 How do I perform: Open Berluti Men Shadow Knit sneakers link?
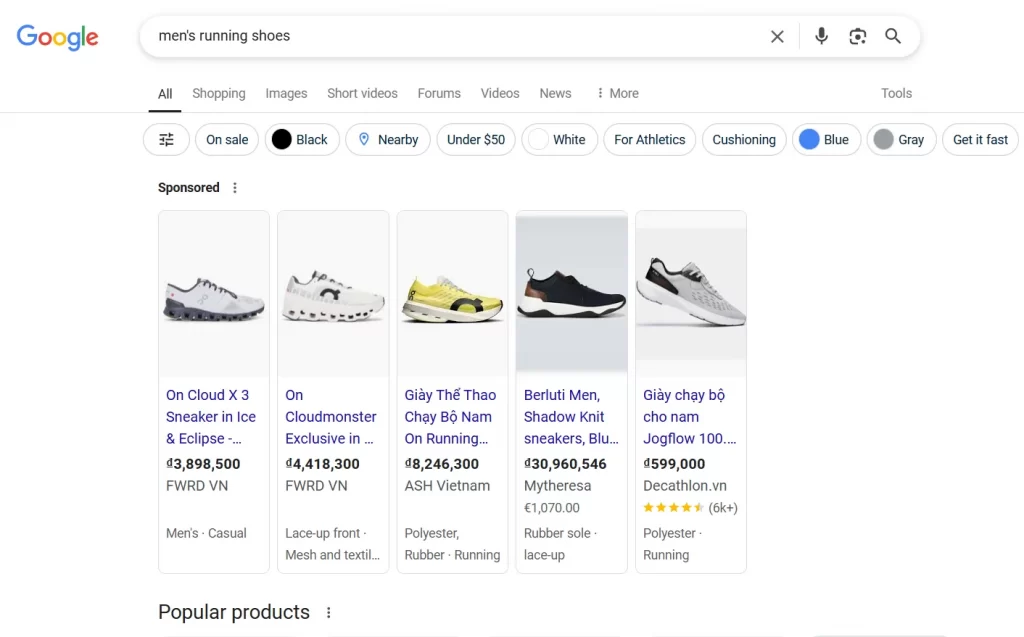click(571, 417)
